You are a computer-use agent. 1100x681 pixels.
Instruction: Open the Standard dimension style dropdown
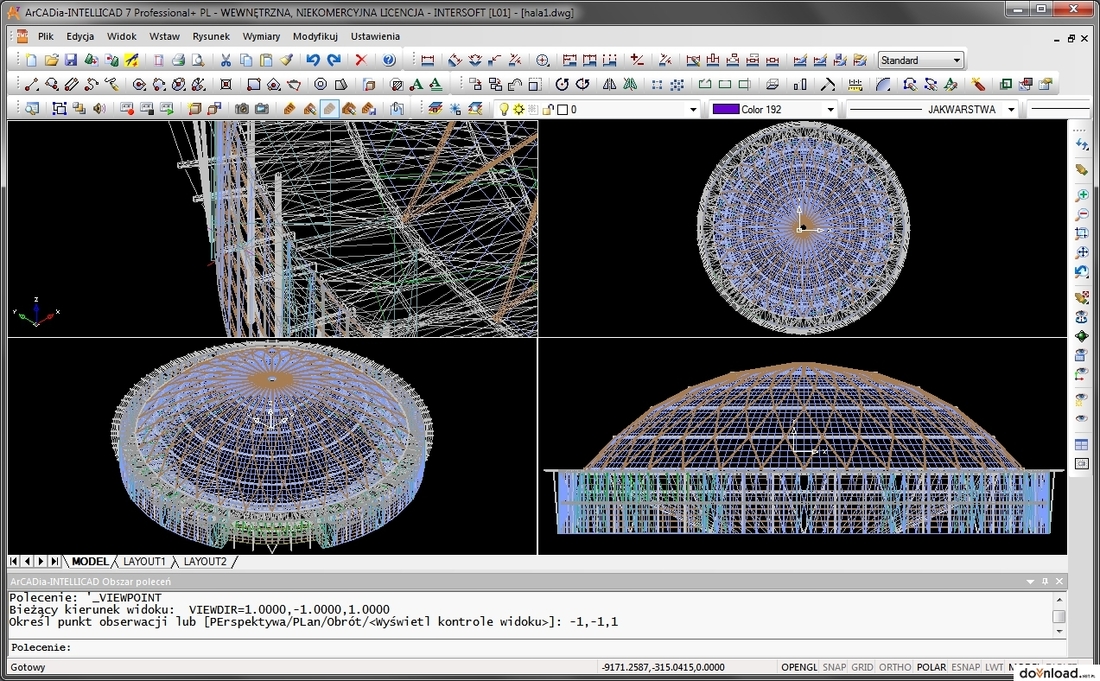pos(956,60)
